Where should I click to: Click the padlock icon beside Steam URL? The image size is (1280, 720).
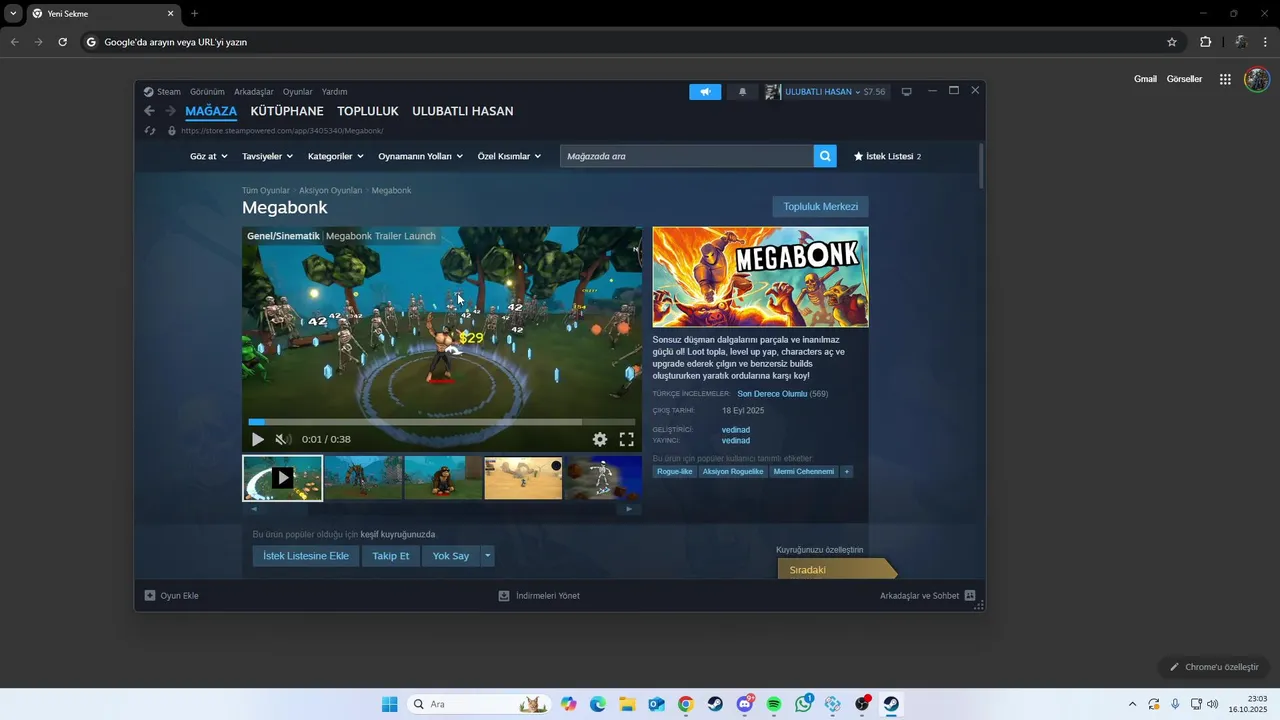(x=172, y=130)
